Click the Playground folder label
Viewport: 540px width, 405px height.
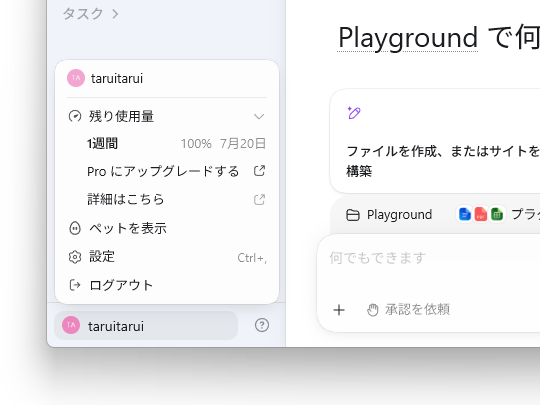point(399,215)
